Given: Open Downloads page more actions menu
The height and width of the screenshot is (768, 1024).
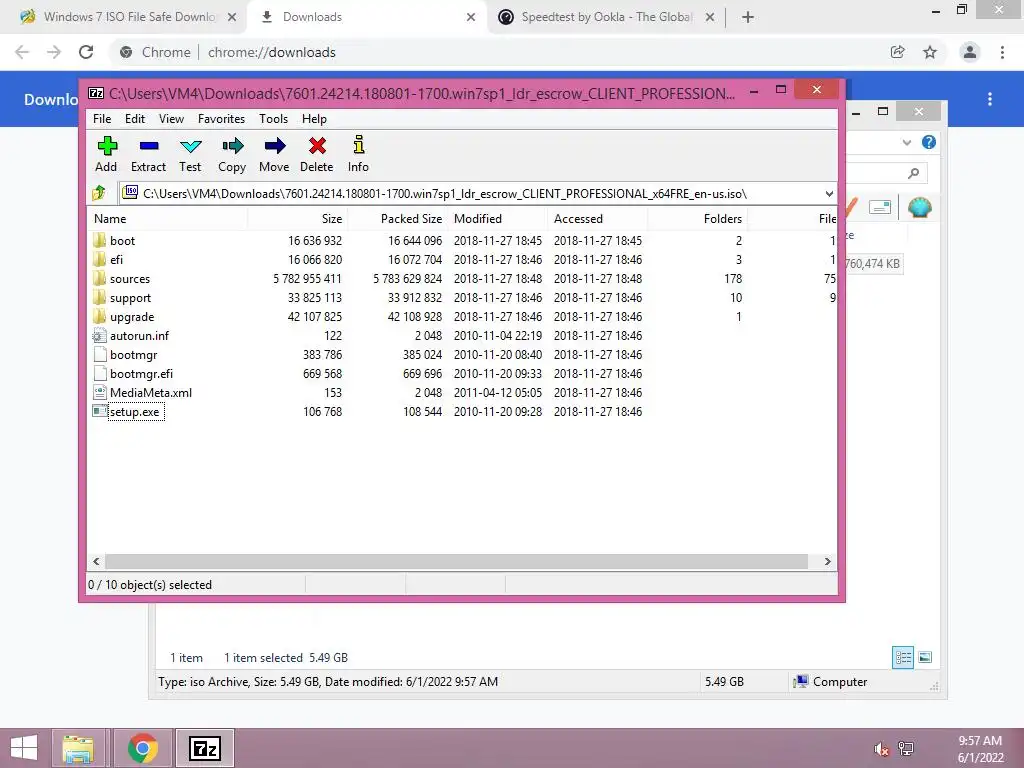Looking at the screenshot, I should pyautogui.click(x=990, y=99).
